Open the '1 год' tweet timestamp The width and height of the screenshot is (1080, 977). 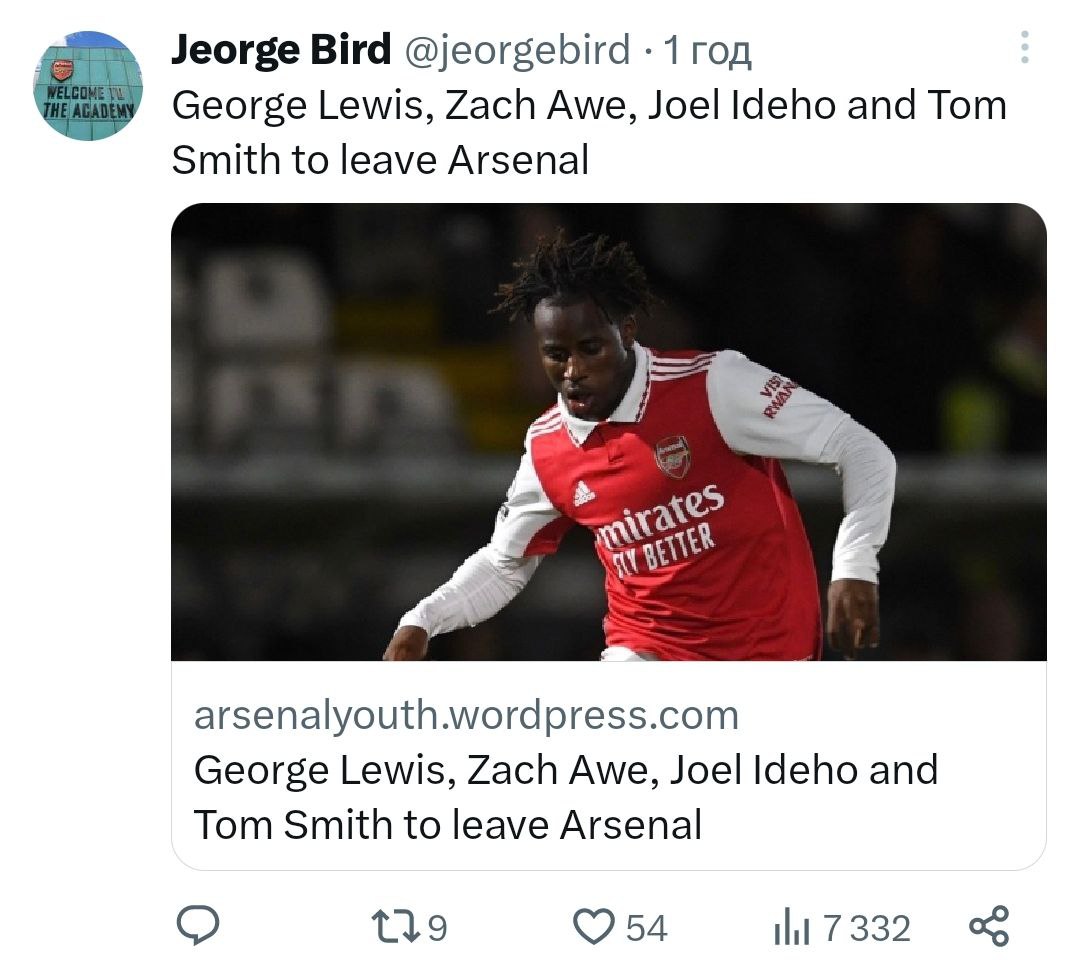[707, 49]
